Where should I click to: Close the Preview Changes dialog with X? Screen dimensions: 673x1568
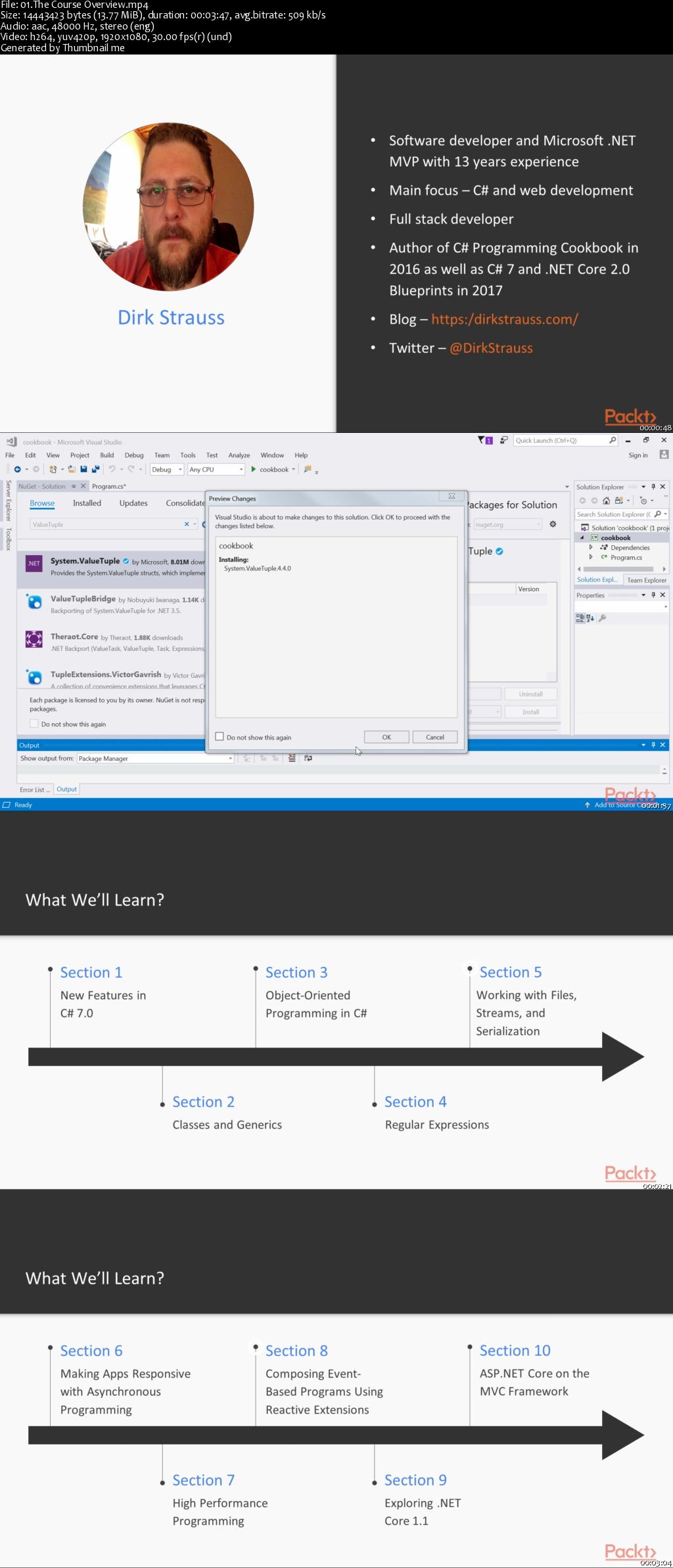tap(452, 496)
